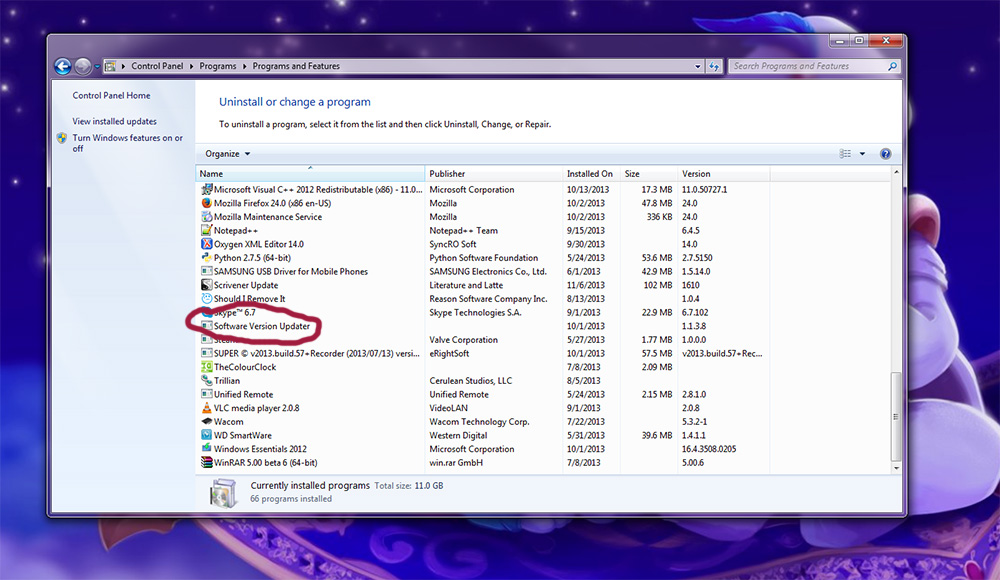Sort by the Installed On column header
This screenshot has height=580, width=1000.
coord(591,174)
